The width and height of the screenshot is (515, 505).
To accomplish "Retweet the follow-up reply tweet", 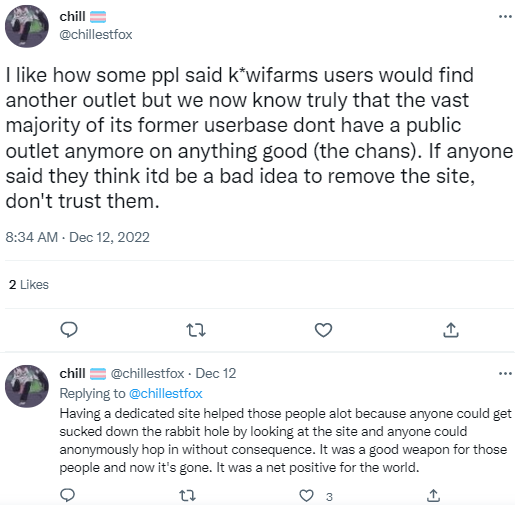I will click(188, 496).
